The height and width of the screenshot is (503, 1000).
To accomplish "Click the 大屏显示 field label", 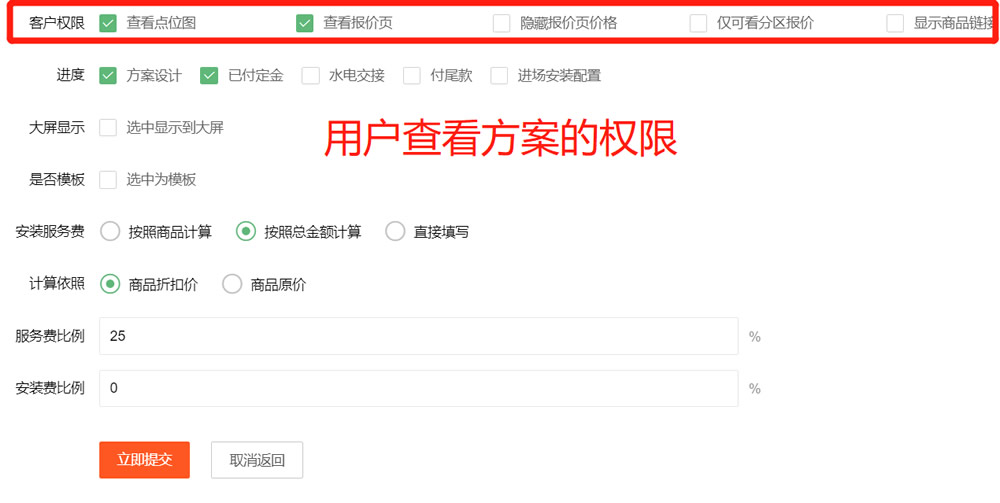I will tap(57, 128).
